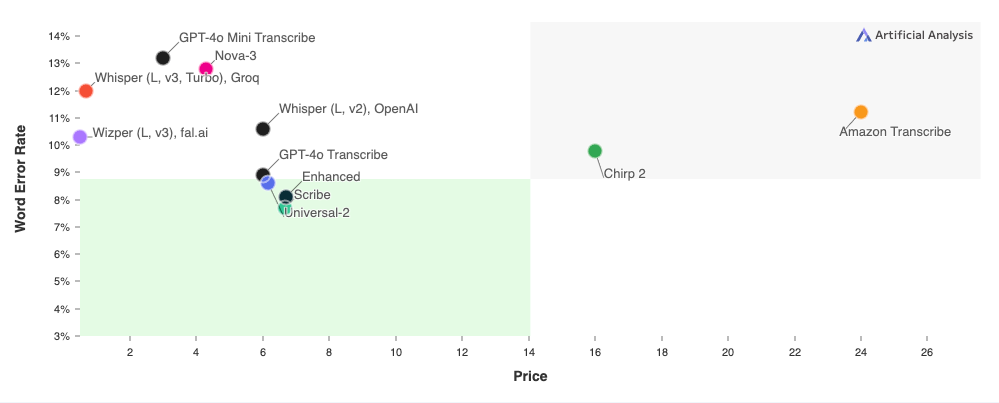
Task: Click the GPT-4o Mini Transcribe black dot
Action: (163, 58)
